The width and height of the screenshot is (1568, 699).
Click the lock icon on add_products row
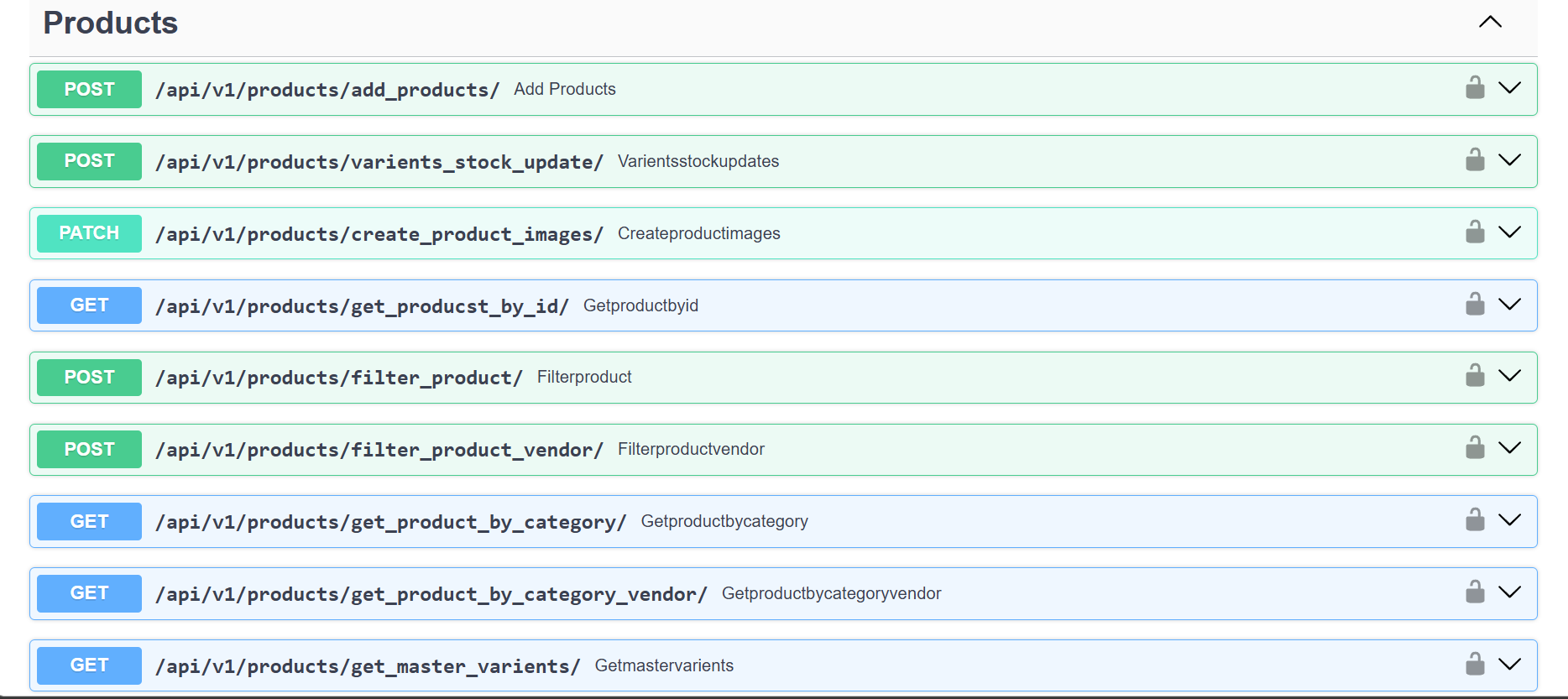(x=1475, y=88)
